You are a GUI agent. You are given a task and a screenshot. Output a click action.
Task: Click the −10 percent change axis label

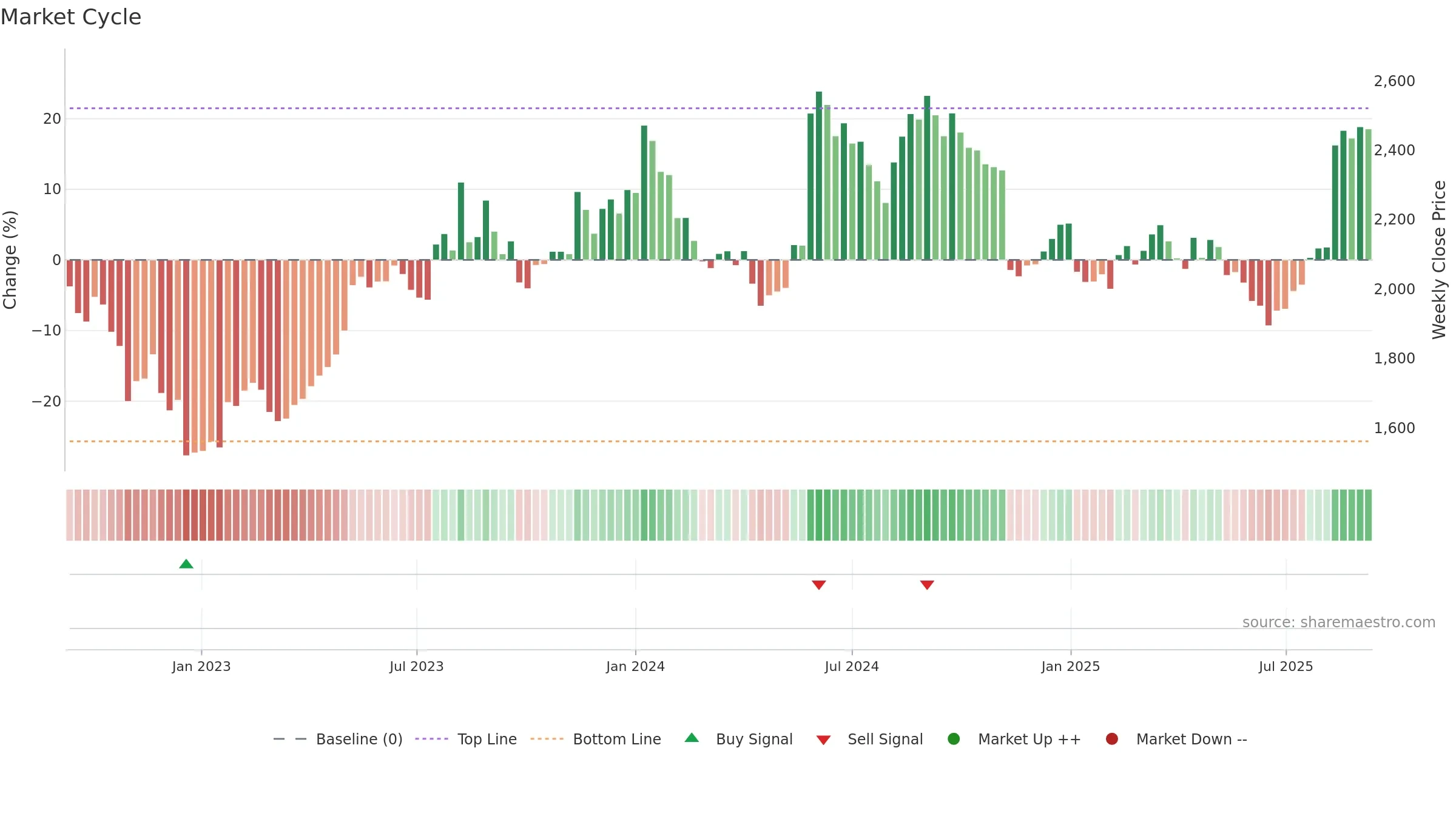47,331
